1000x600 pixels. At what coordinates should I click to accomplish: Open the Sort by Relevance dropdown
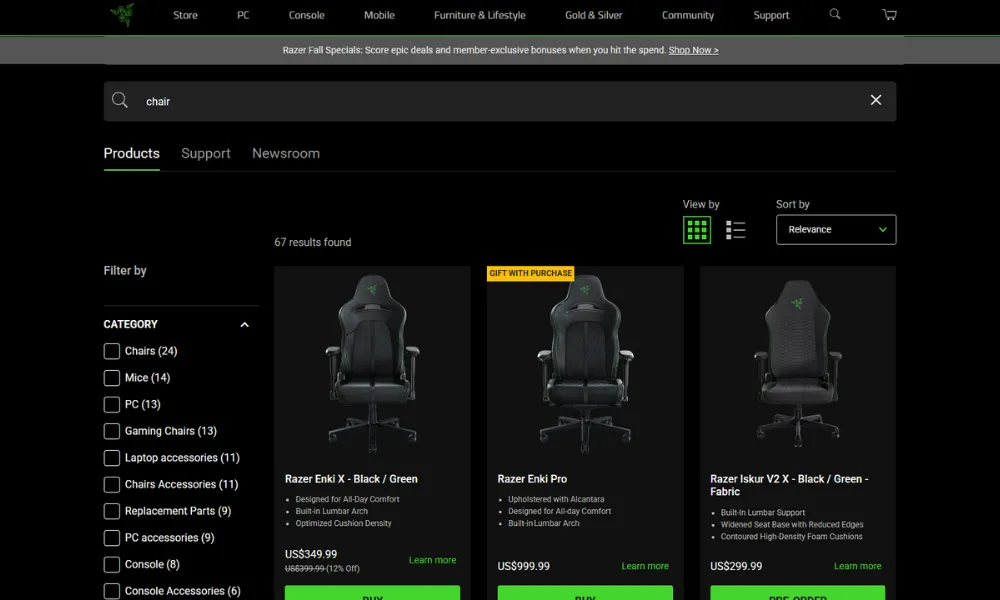(x=836, y=230)
